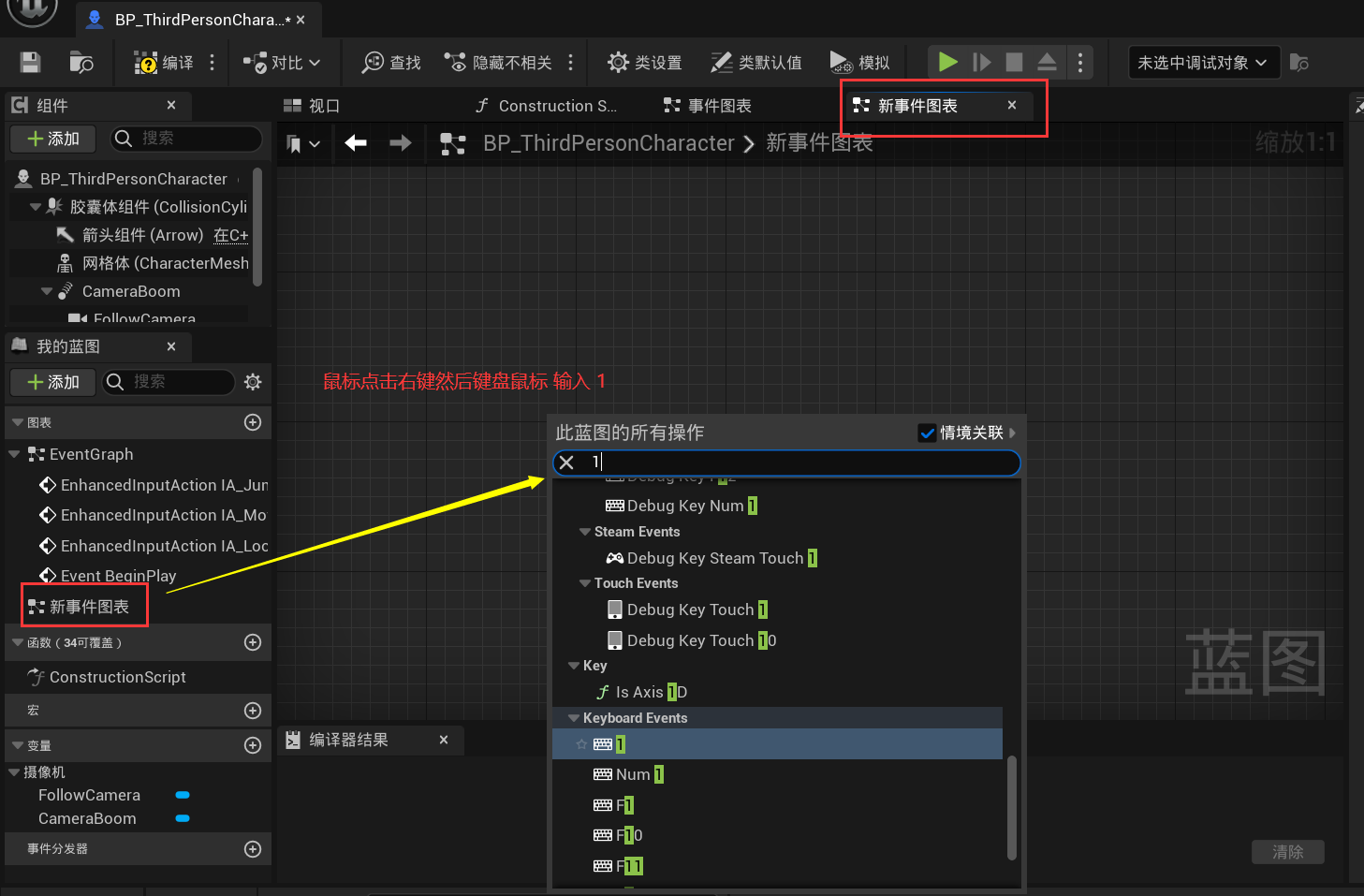Click the action menu search field
The width and height of the screenshot is (1364, 896).
[786, 463]
